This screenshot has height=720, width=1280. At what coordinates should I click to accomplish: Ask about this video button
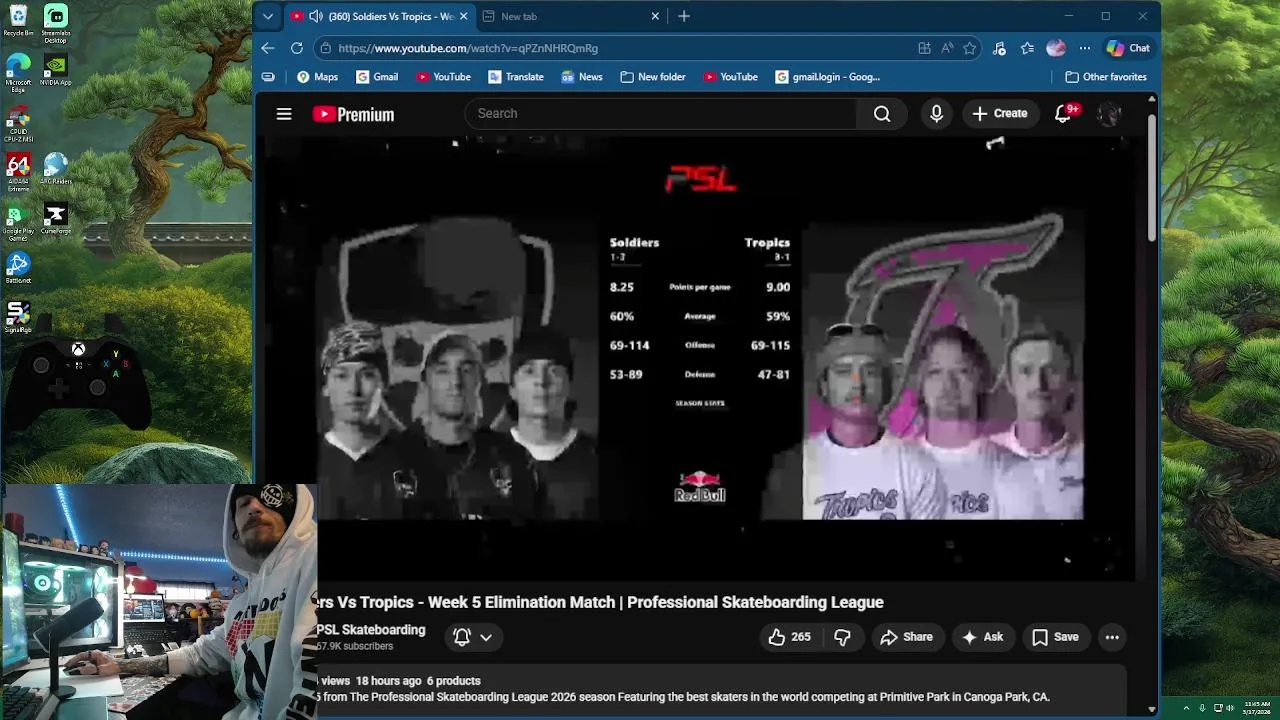[x=982, y=637]
